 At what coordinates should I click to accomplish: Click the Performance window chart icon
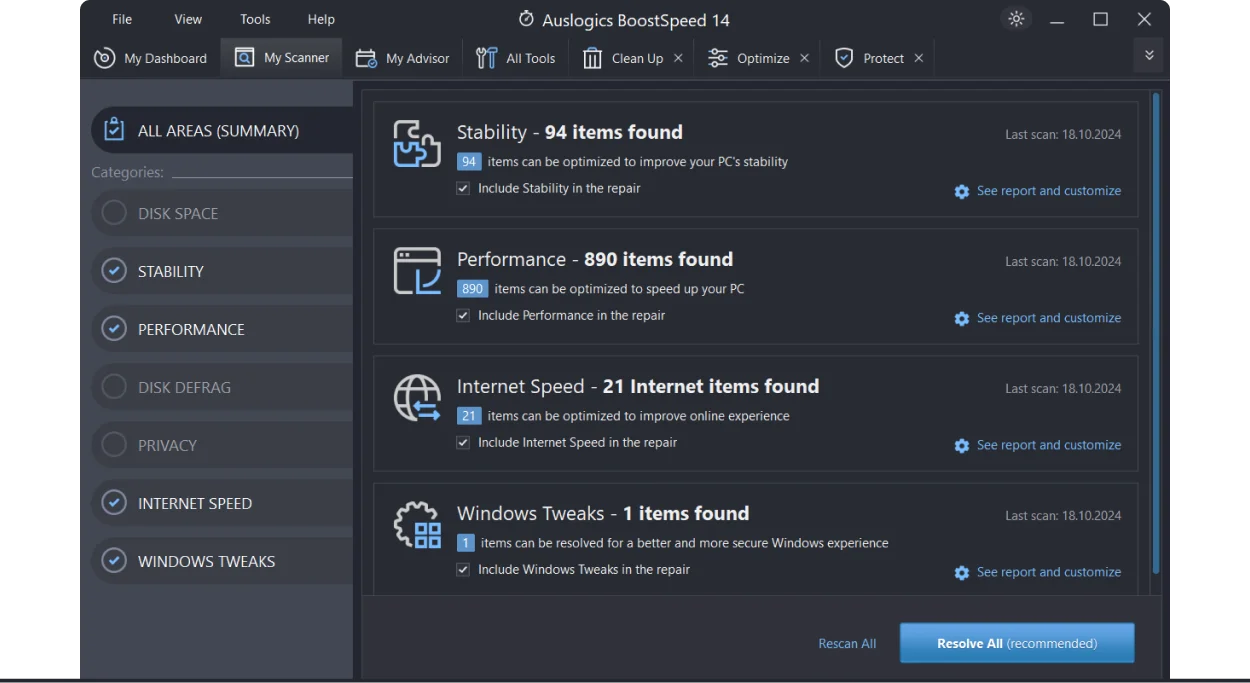416,271
